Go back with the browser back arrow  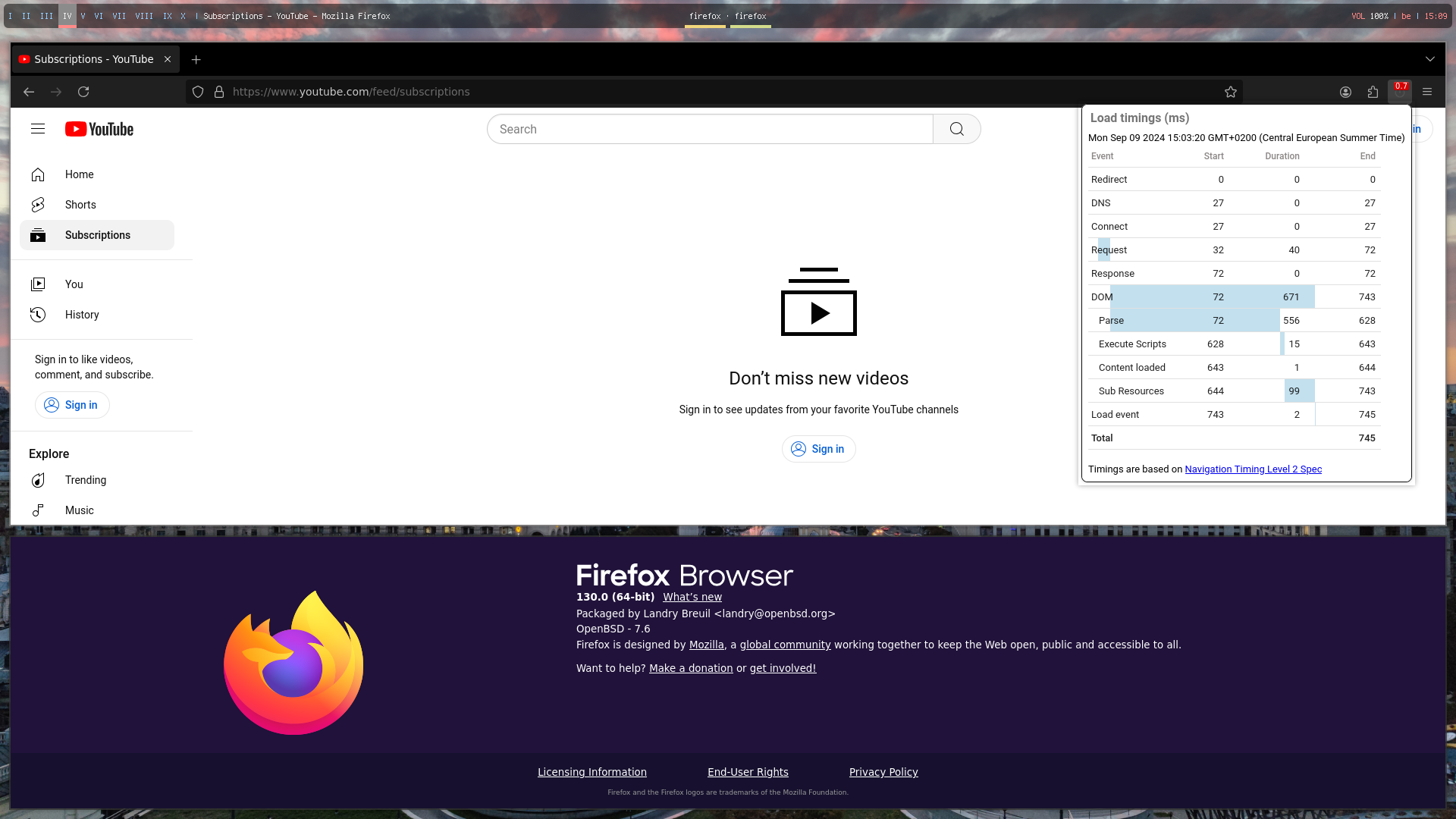(29, 92)
